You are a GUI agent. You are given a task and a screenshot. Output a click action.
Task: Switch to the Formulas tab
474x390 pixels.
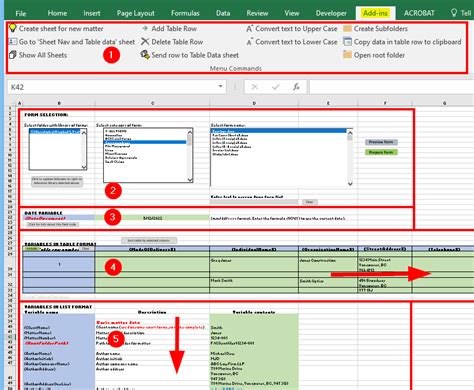[185, 13]
